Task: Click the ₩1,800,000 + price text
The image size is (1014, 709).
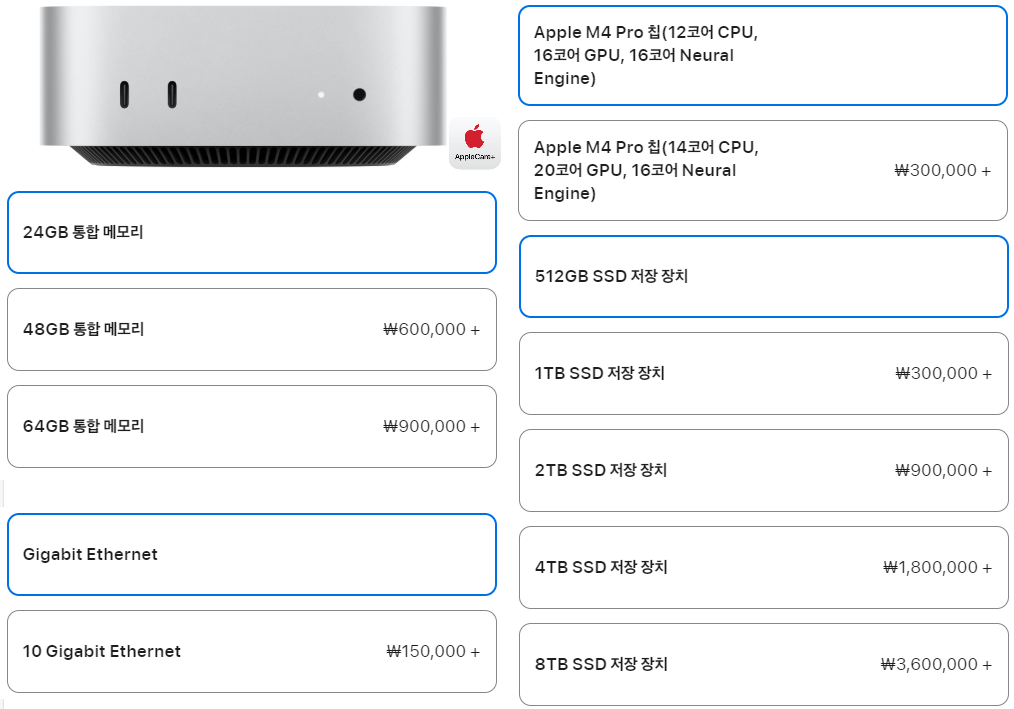Action: [x=937, y=567]
